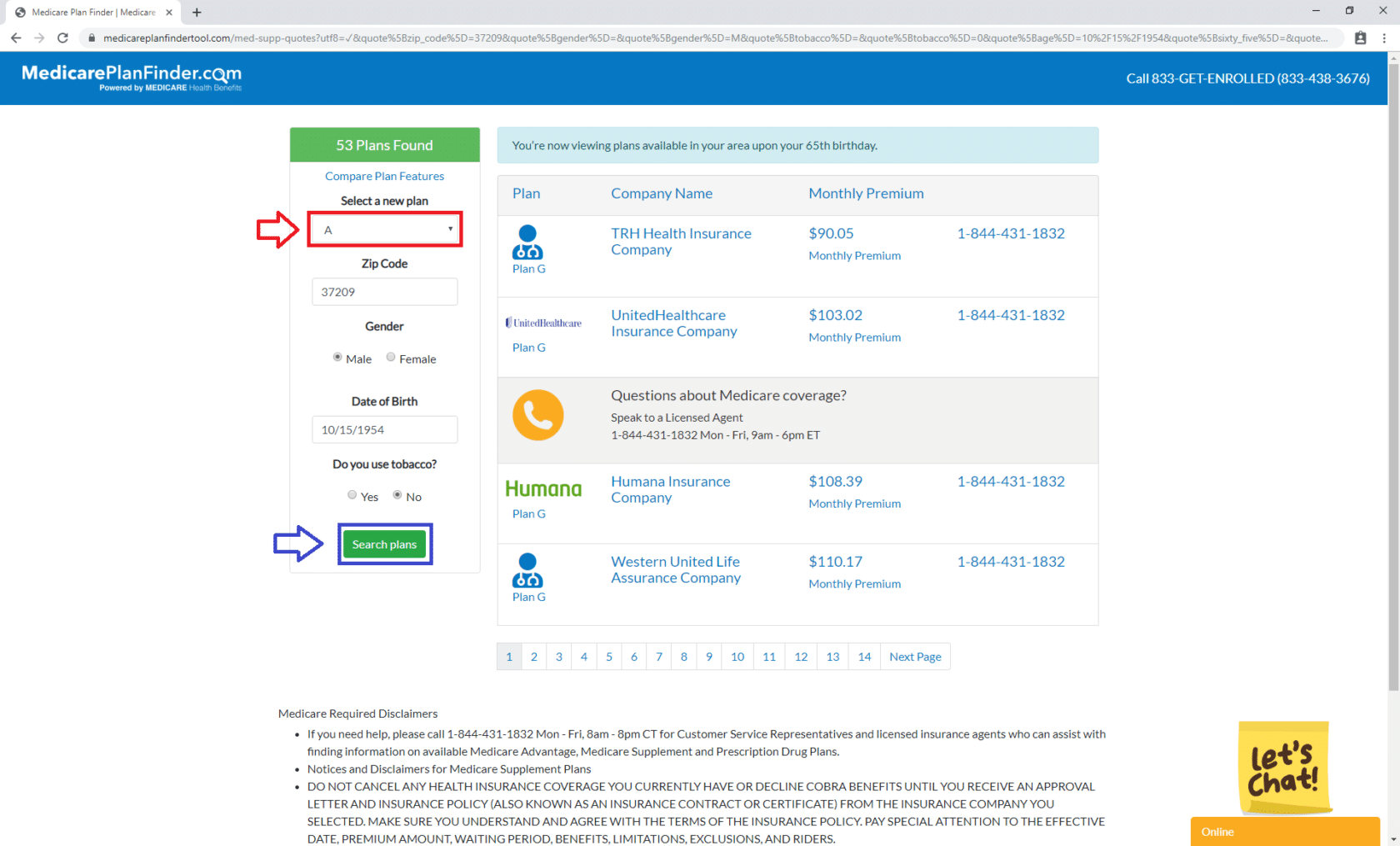The height and width of the screenshot is (846, 1400).
Task: Select Yes for tobacco use
Action: (x=352, y=494)
